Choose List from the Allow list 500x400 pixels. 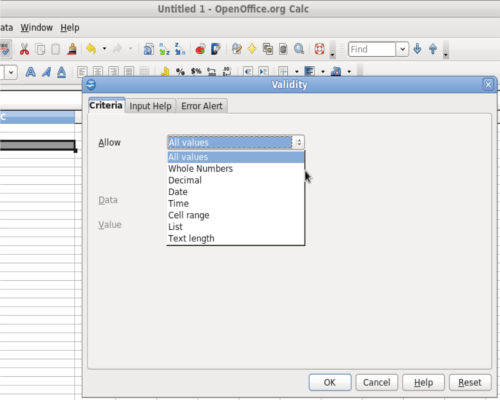pos(236,227)
